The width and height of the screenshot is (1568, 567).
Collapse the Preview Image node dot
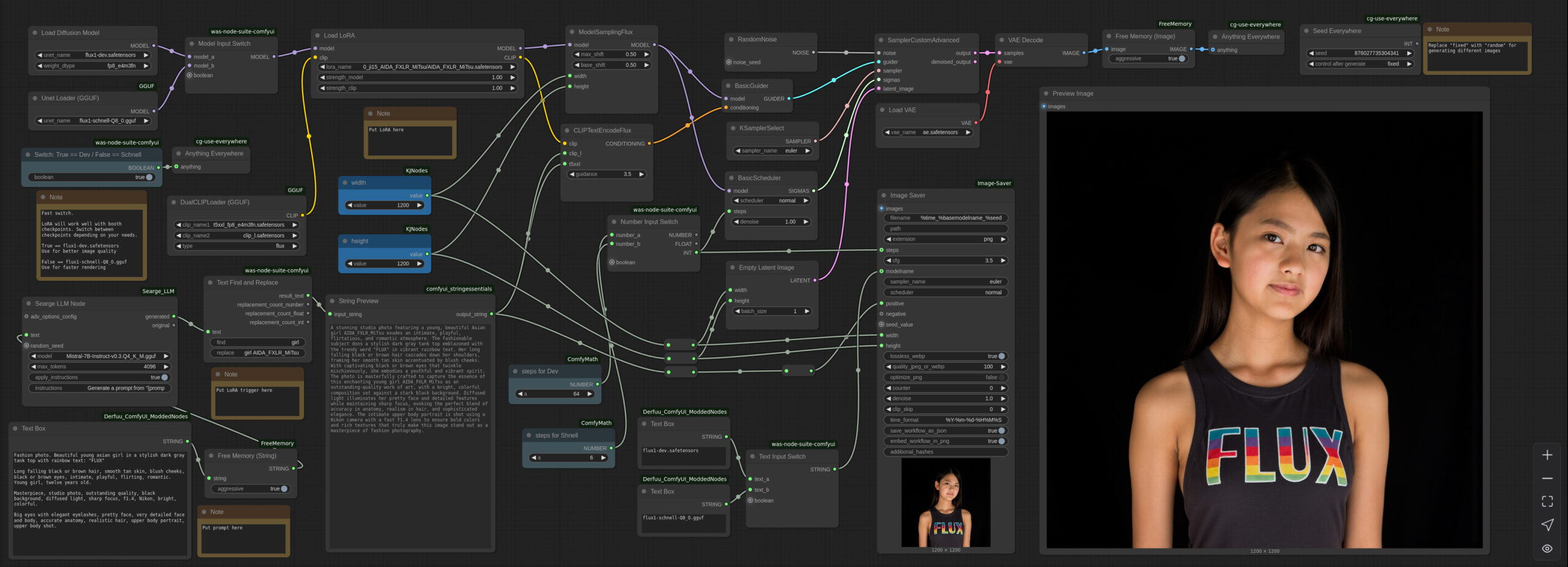1046,94
